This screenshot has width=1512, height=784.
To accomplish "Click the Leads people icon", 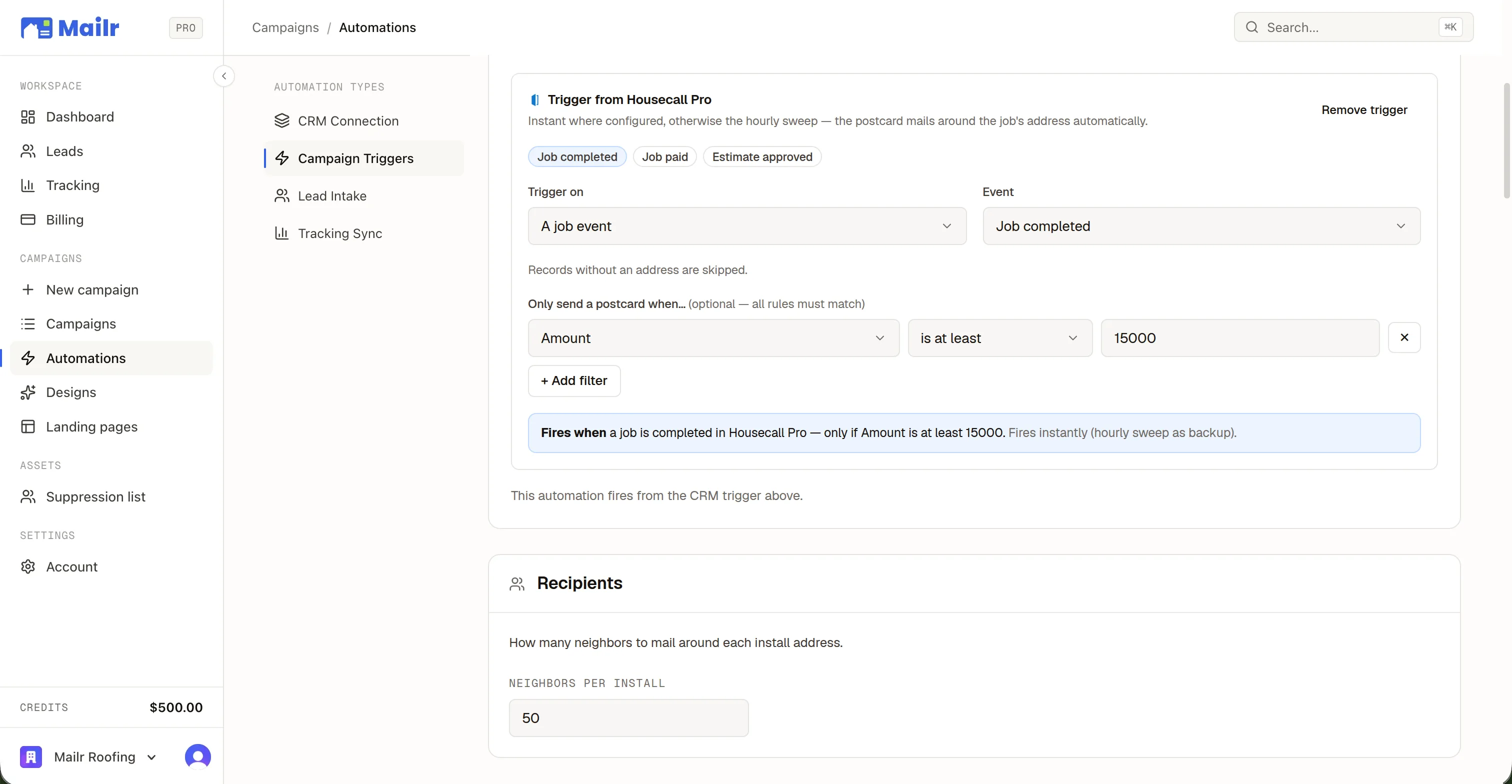I will click(x=27, y=151).
